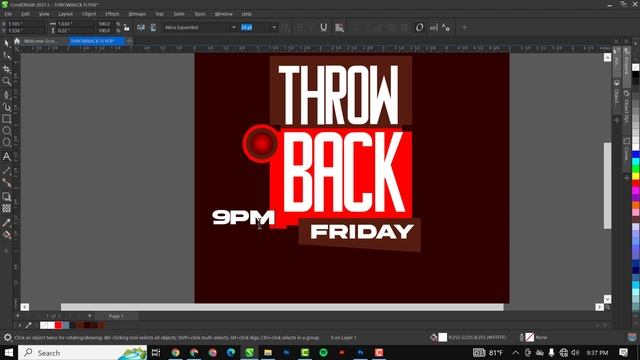Click horizontal scrollbar right arrow
Screen dimensions: 640x360
[x=599, y=307]
